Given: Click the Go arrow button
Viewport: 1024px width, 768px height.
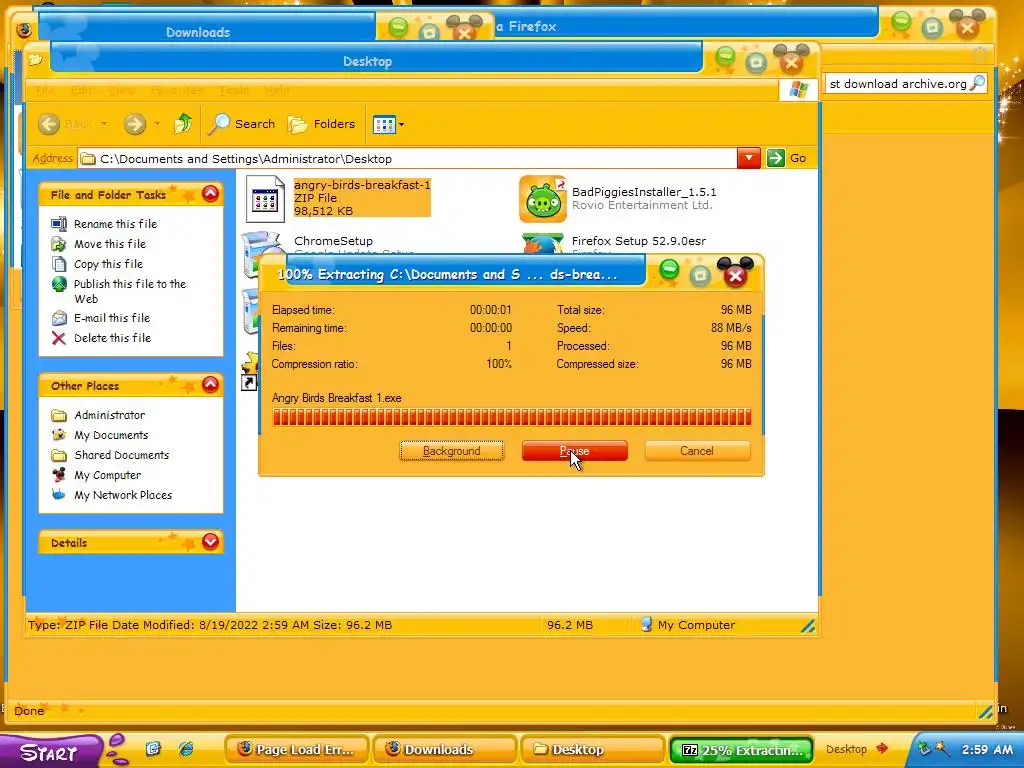Looking at the screenshot, I should [x=776, y=158].
